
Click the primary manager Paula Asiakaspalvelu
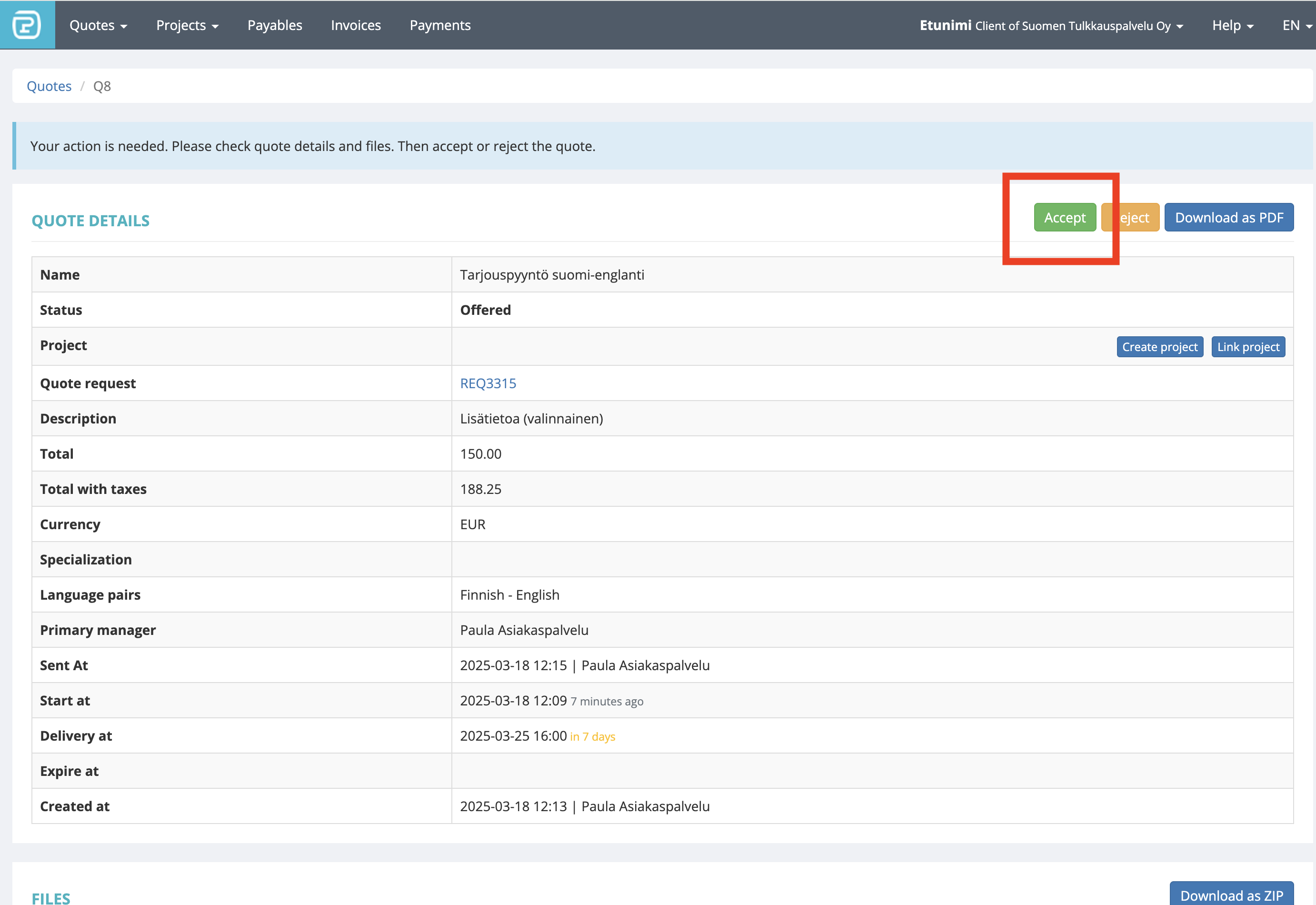524,631
